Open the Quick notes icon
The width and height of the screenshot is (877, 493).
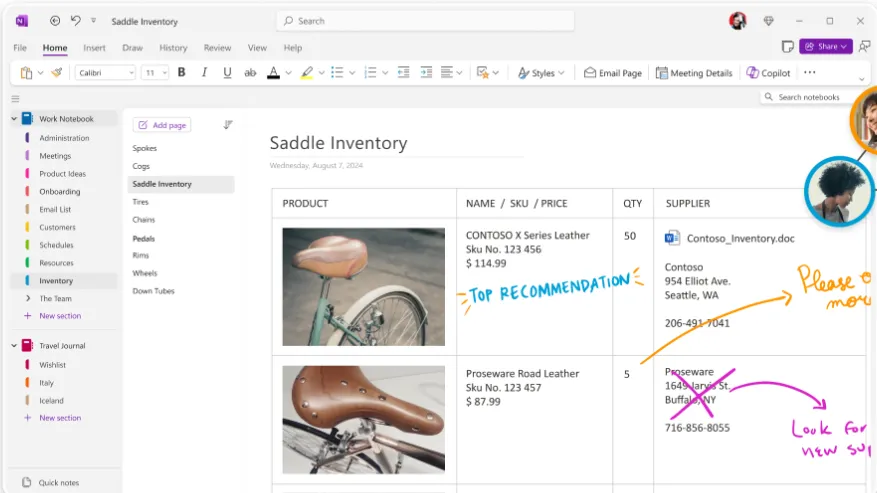[26, 482]
